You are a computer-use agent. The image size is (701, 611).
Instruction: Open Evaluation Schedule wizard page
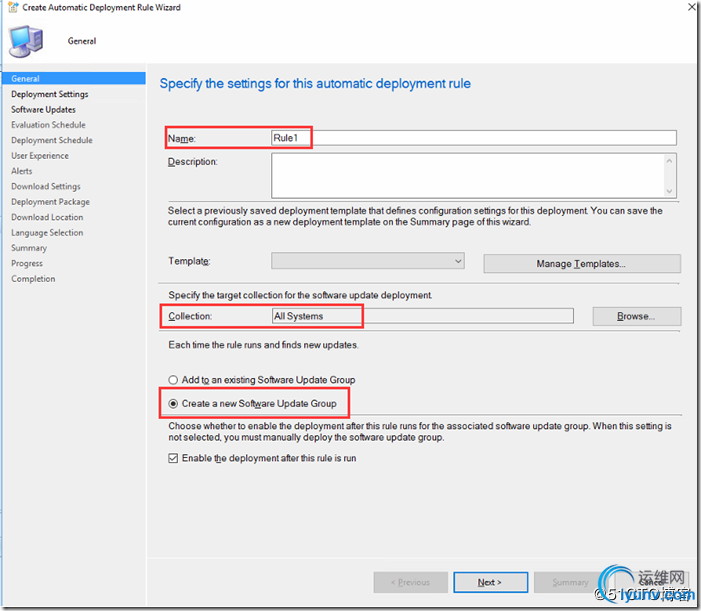tap(48, 125)
